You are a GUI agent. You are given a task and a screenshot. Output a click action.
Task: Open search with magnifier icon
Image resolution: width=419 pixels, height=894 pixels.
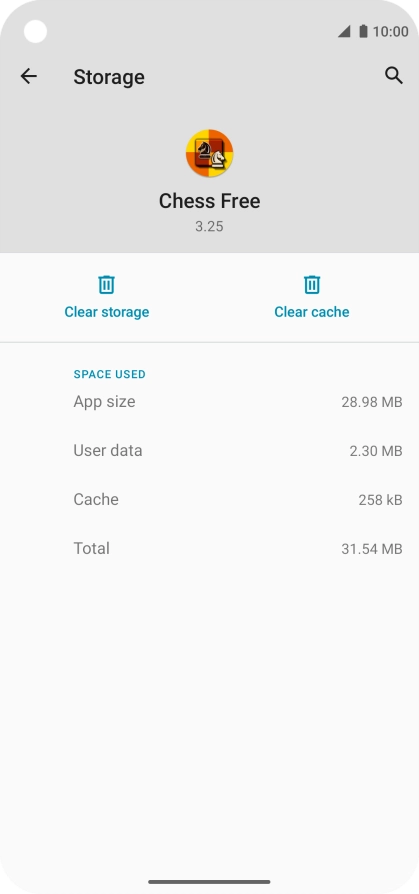[394, 75]
